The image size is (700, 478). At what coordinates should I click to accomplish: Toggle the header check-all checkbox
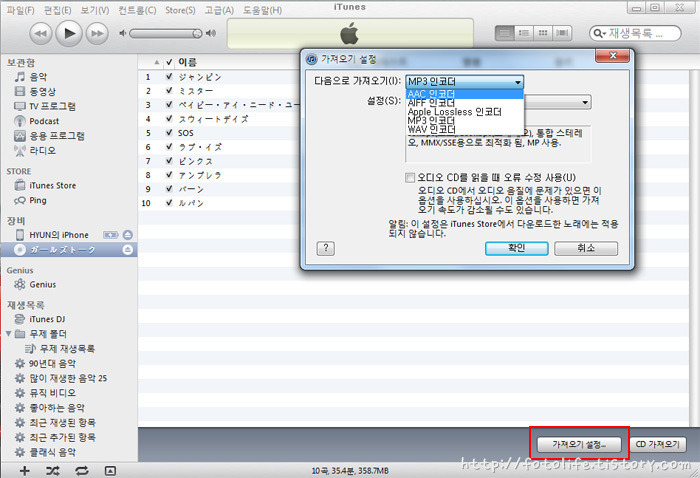169,62
